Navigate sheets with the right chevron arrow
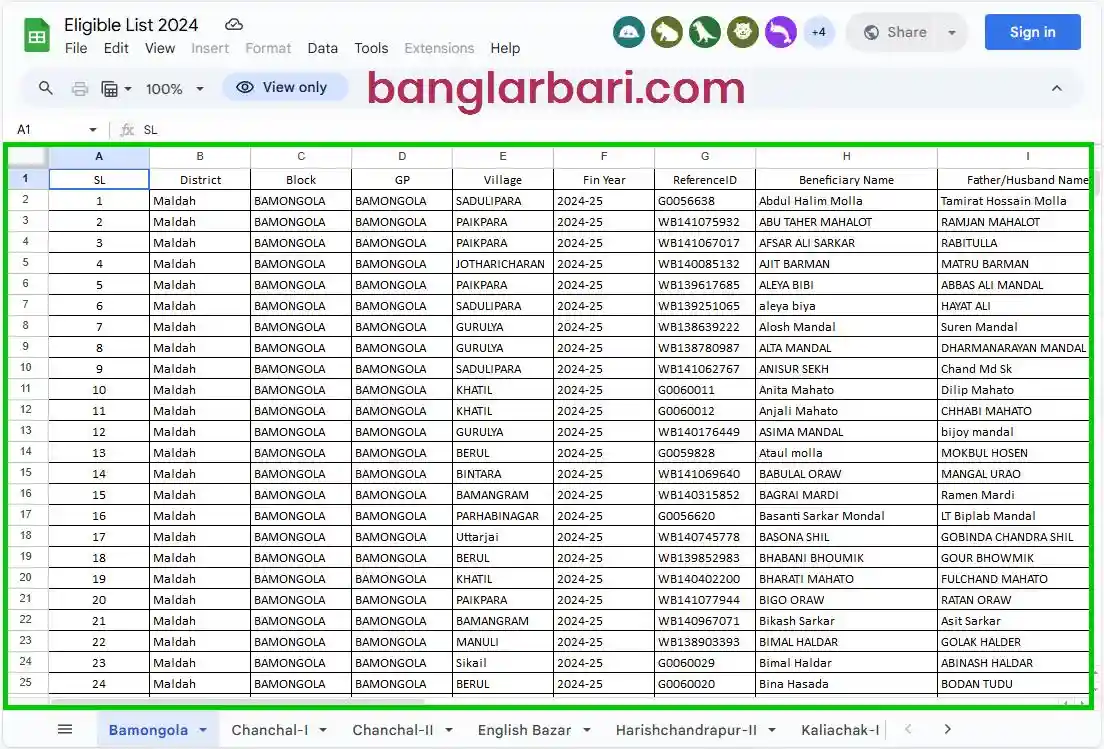 pyautogui.click(x=946, y=729)
